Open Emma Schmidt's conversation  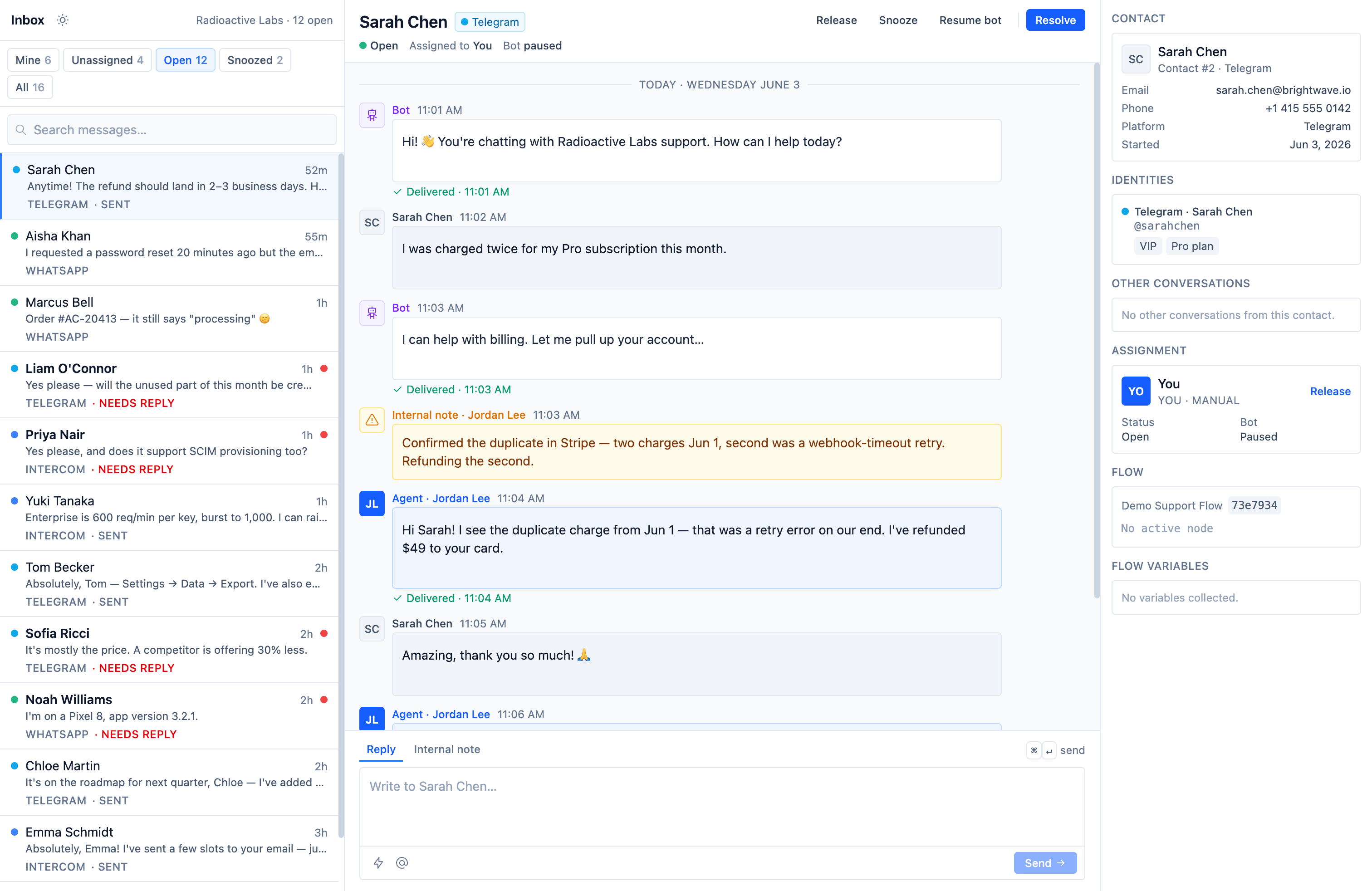click(170, 849)
